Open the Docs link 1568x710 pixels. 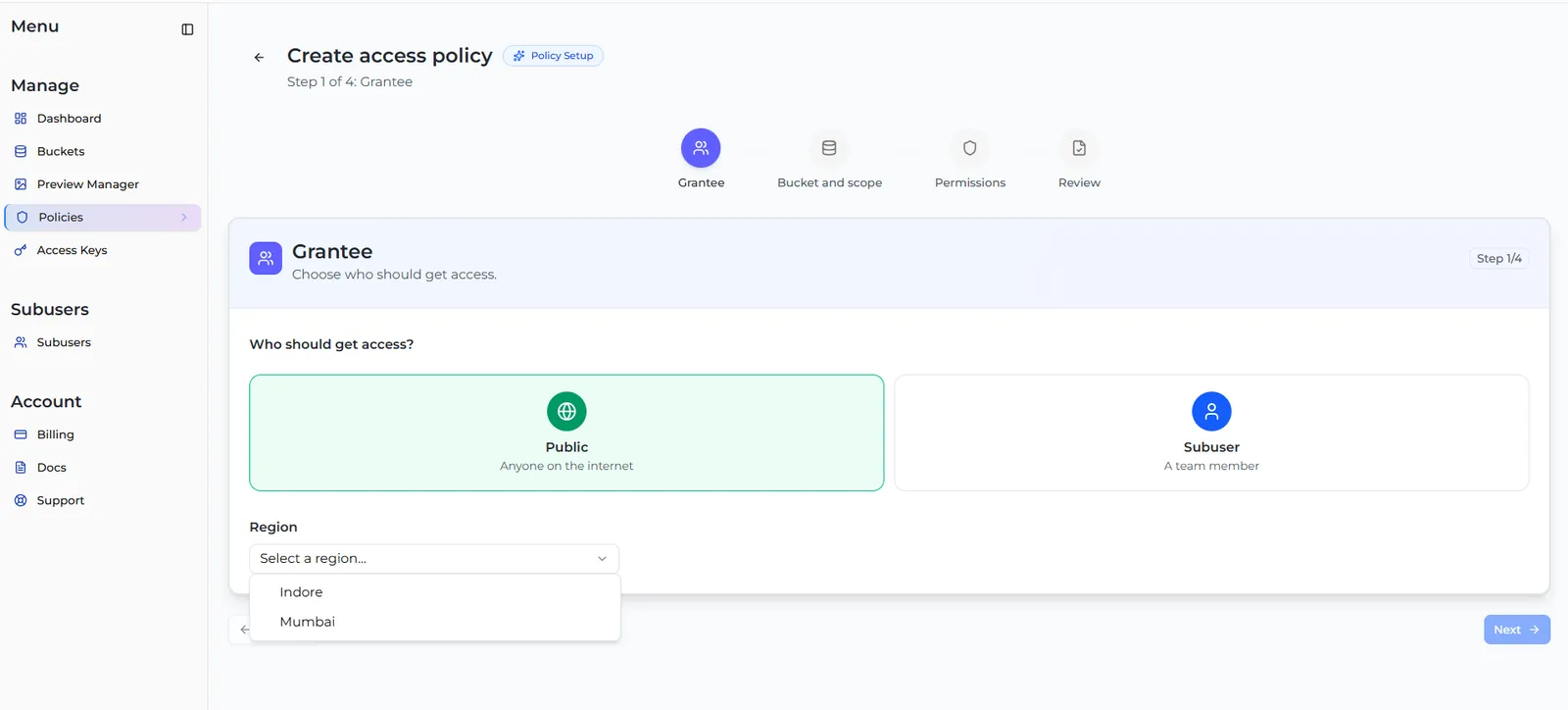pos(51,468)
